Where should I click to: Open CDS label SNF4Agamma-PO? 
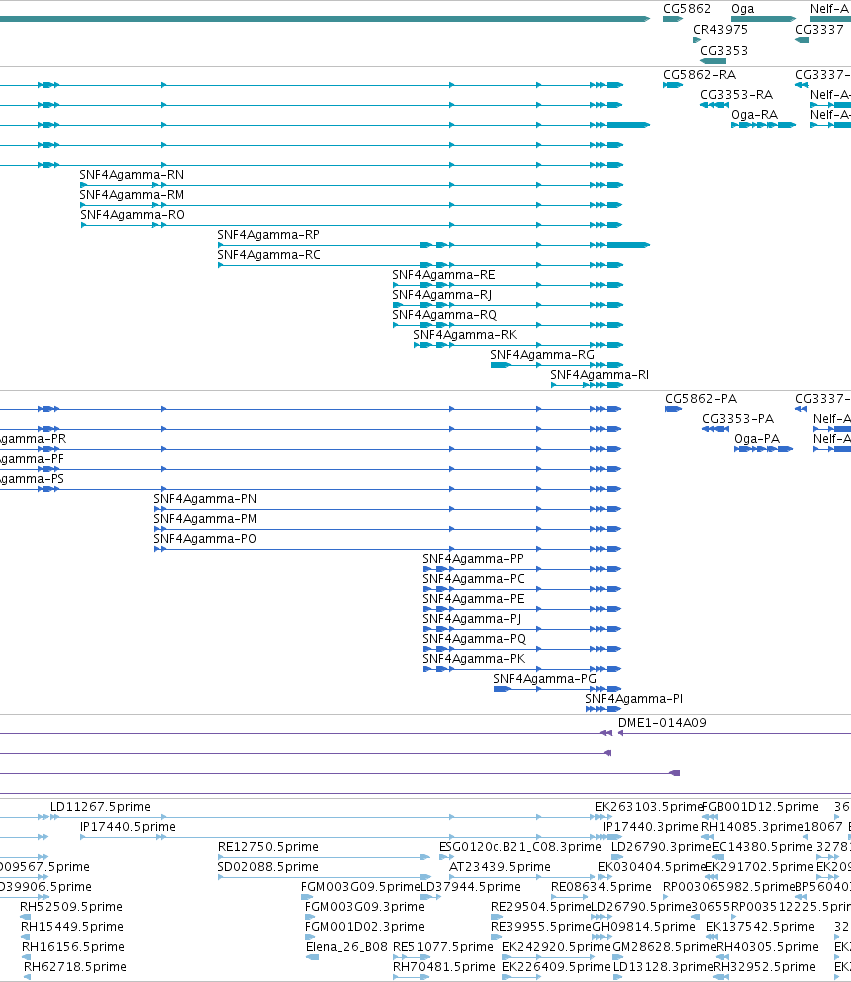(205, 539)
